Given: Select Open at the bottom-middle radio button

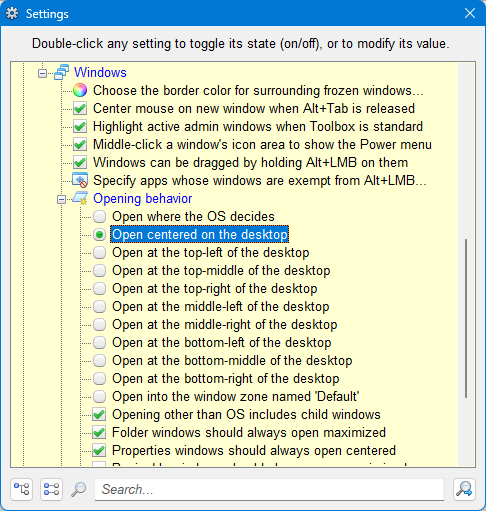Looking at the screenshot, I should [x=99, y=361].
